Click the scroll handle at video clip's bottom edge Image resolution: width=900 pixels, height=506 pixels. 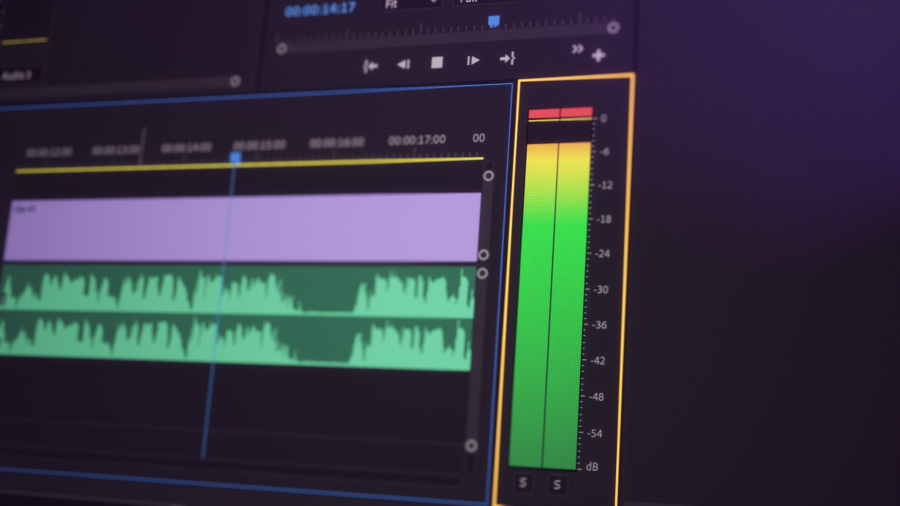pyautogui.click(x=483, y=255)
